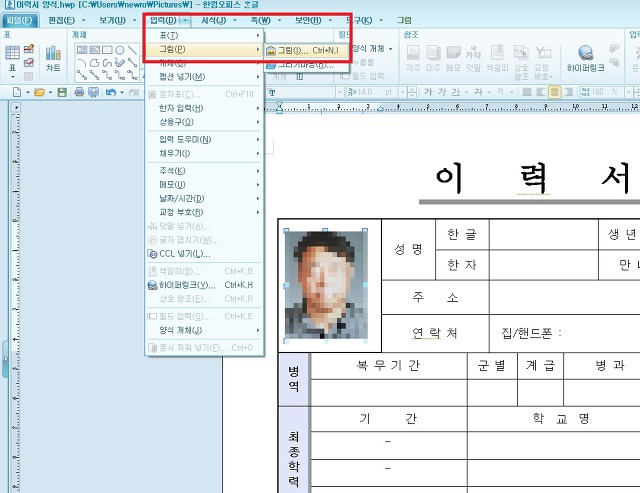The width and height of the screenshot is (640, 493).
Task: Open the font size dropdown arrow
Action: click(402, 92)
